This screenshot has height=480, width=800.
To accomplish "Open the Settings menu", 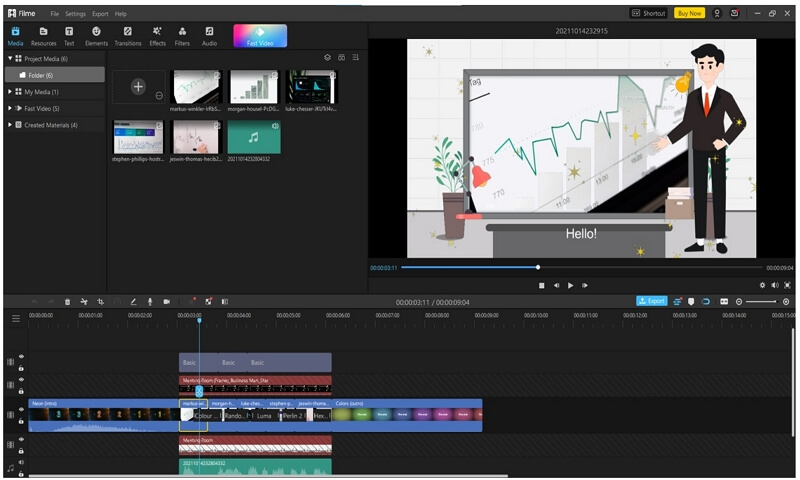I will click(75, 14).
